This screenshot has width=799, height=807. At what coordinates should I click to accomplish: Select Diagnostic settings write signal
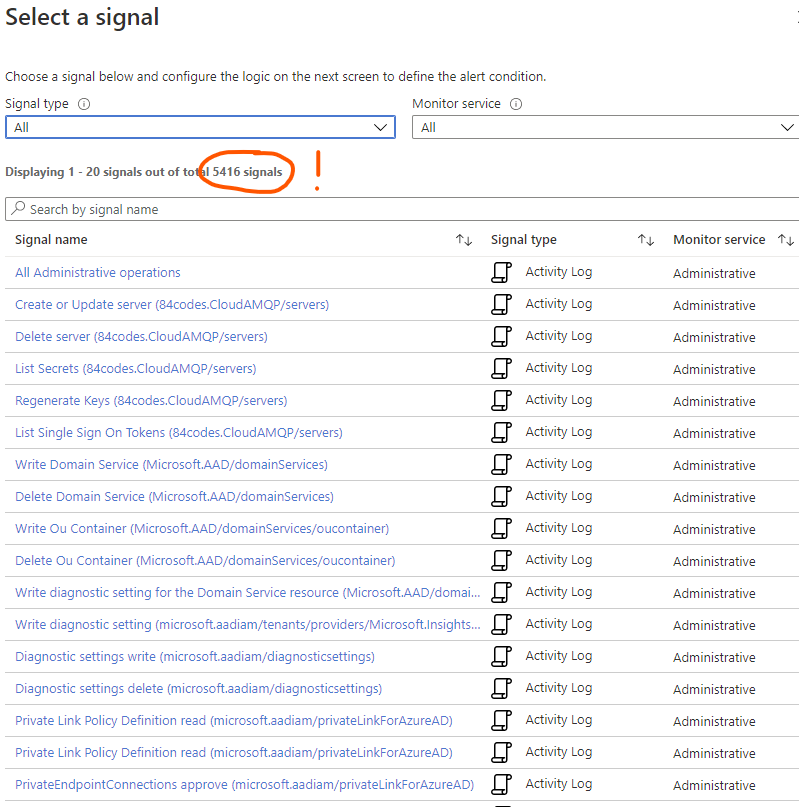point(195,657)
